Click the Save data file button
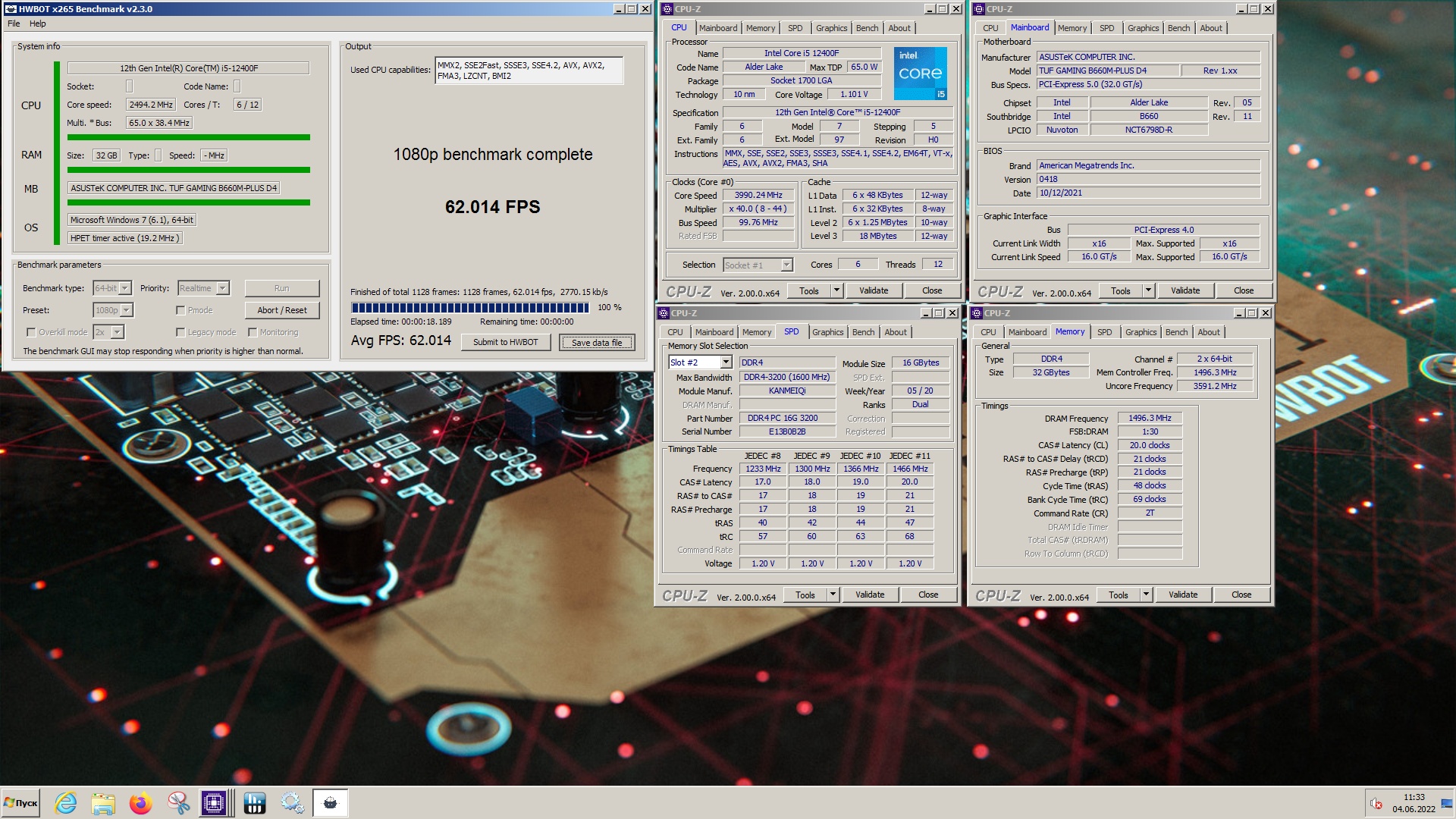This screenshot has height=819, width=1456. pos(597,343)
